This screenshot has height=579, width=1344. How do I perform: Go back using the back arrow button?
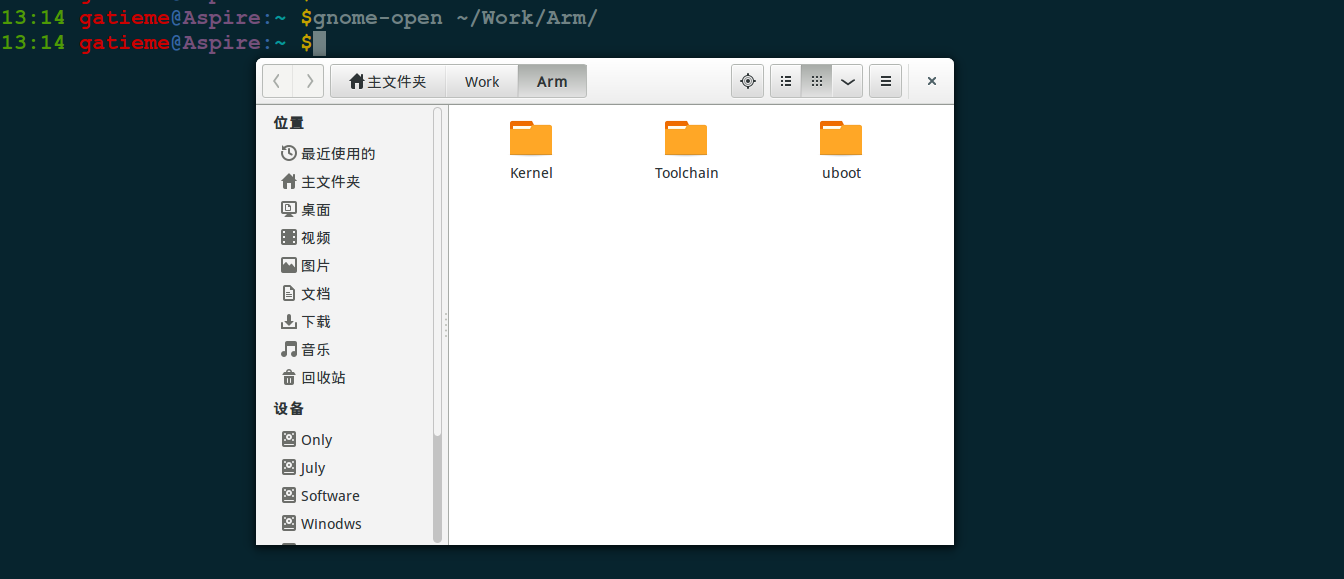tap(276, 81)
